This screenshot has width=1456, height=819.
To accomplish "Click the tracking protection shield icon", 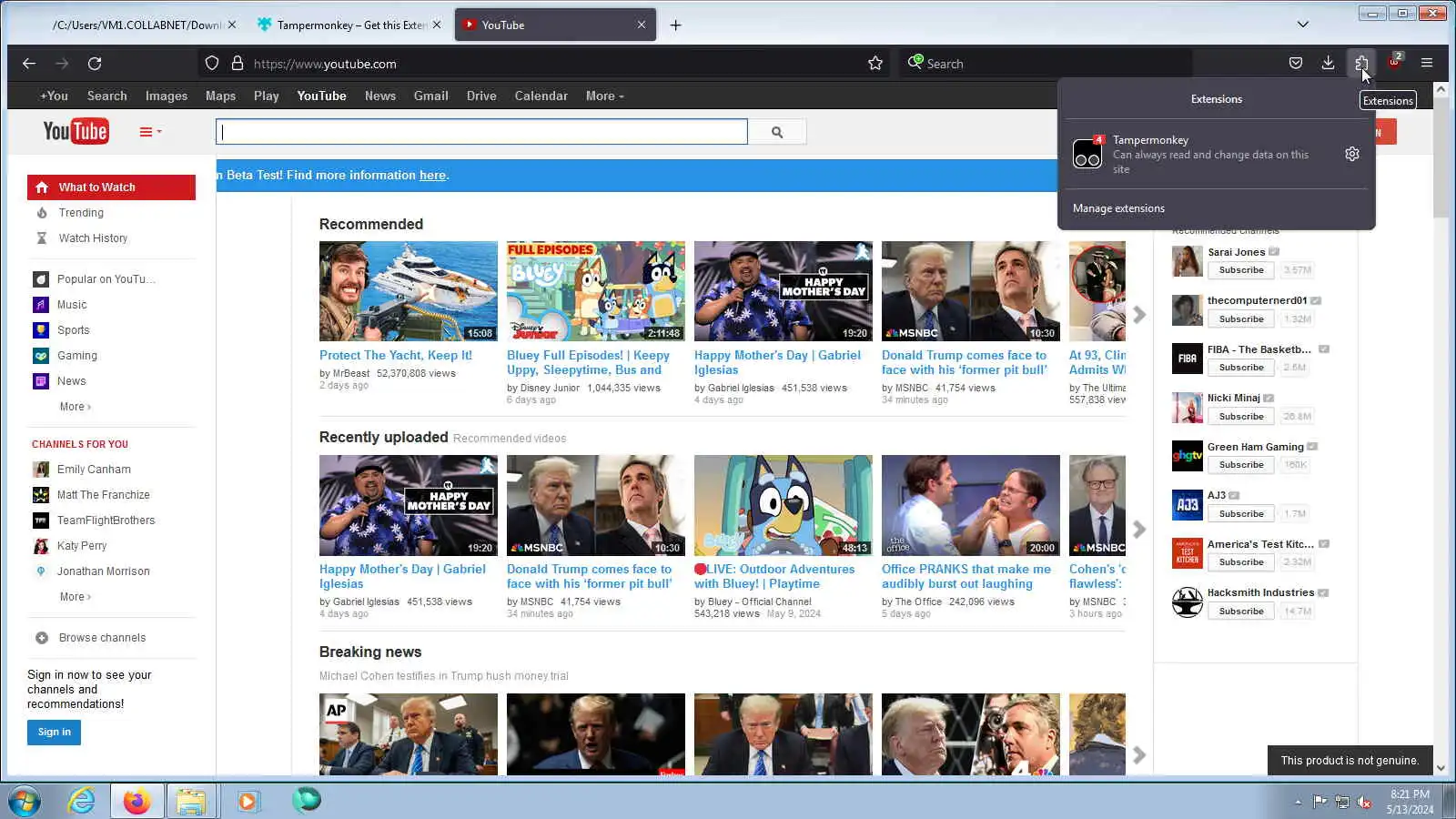I will tap(212, 64).
